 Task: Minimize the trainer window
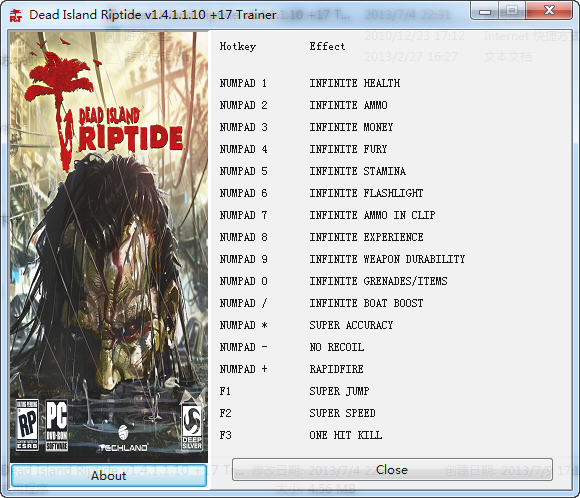[485, 11]
